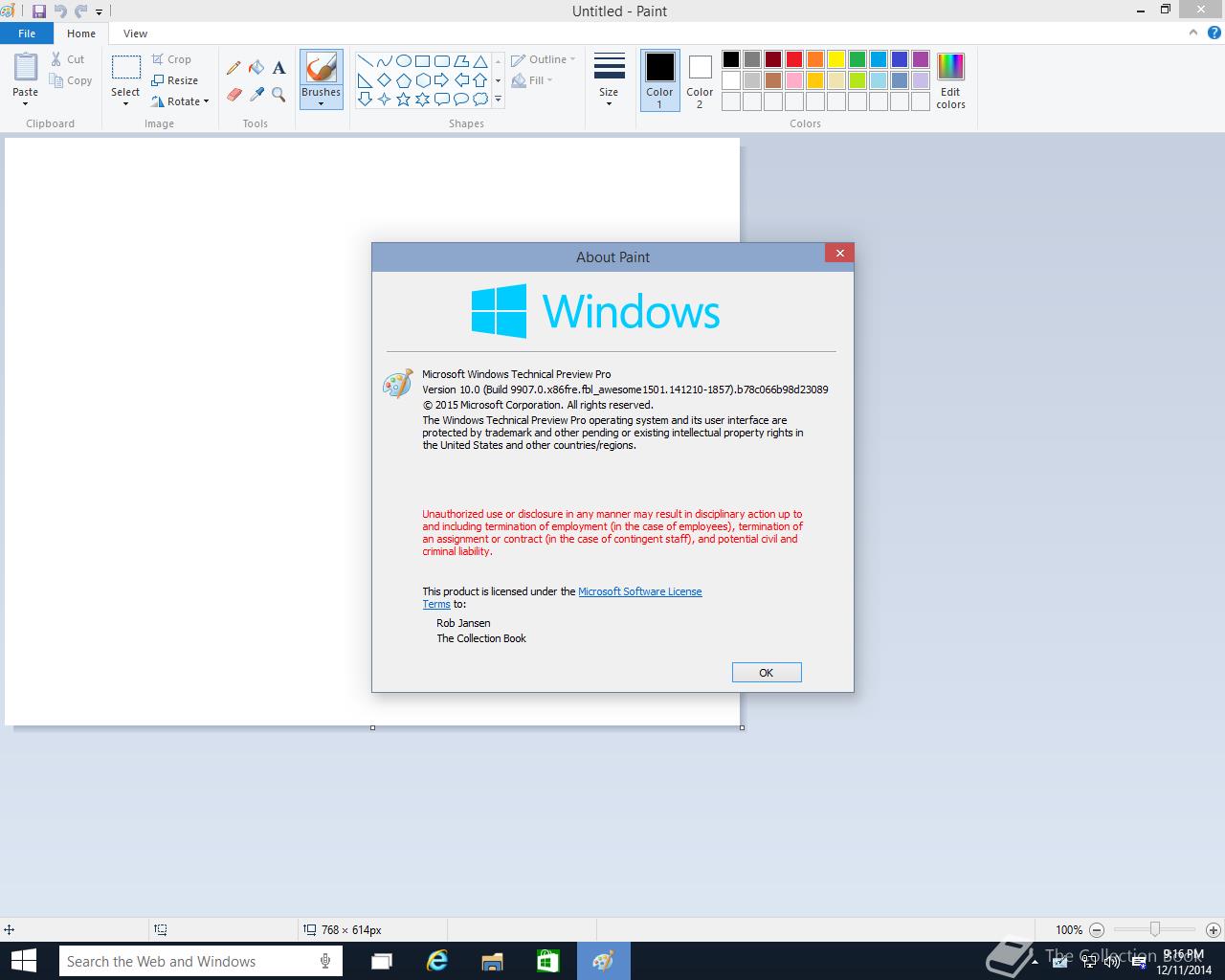The image size is (1225, 980).
Task: Choose the Oval shape
Action: [403, 60]
